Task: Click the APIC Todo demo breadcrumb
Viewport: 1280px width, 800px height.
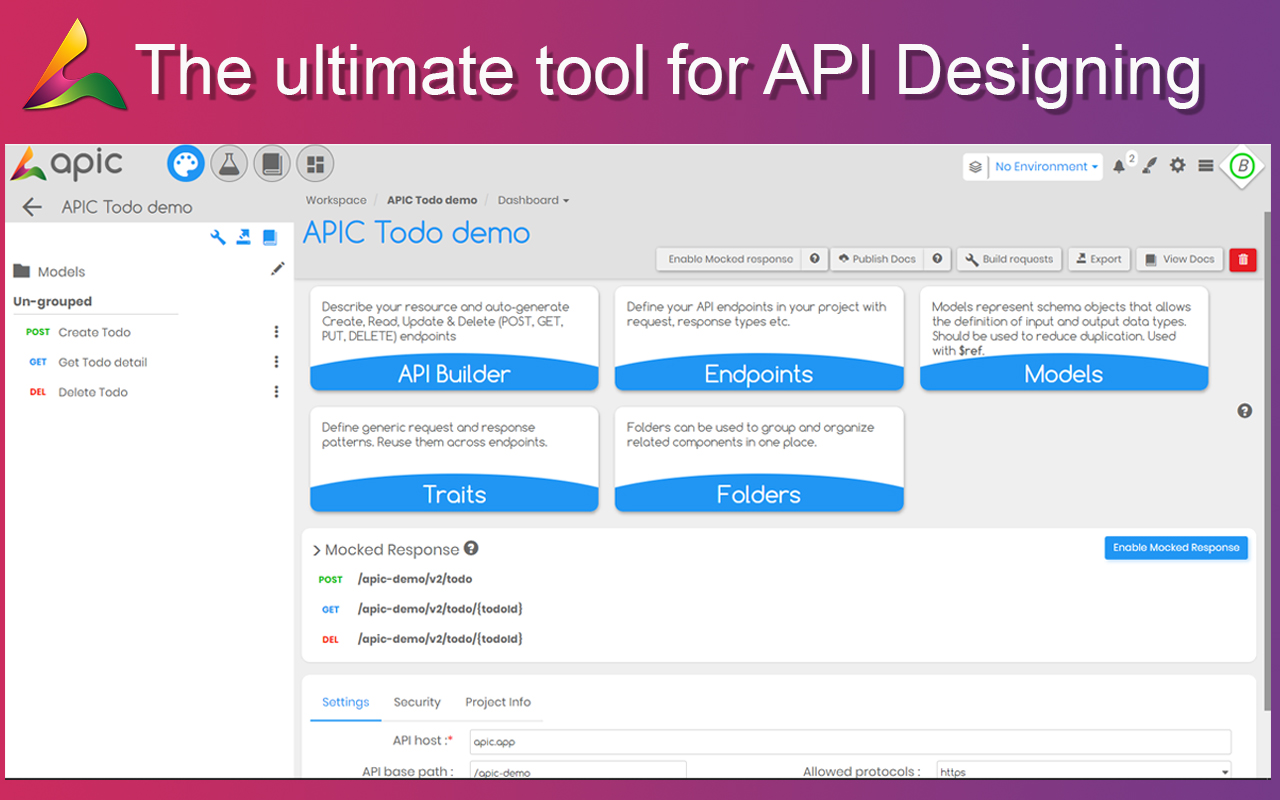Action: (x=432, y=200)
